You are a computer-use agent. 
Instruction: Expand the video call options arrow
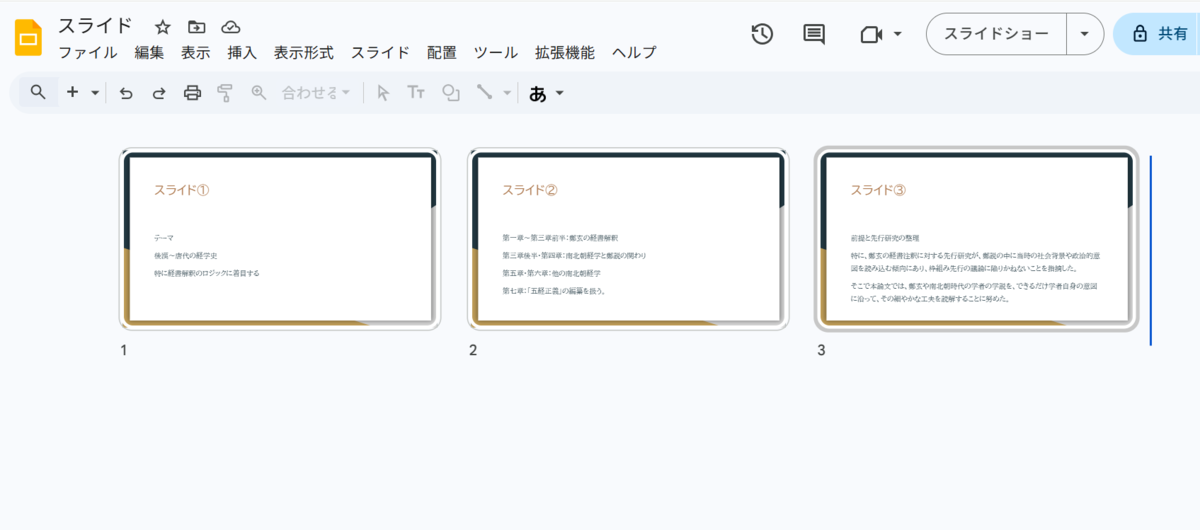(897, 34)
